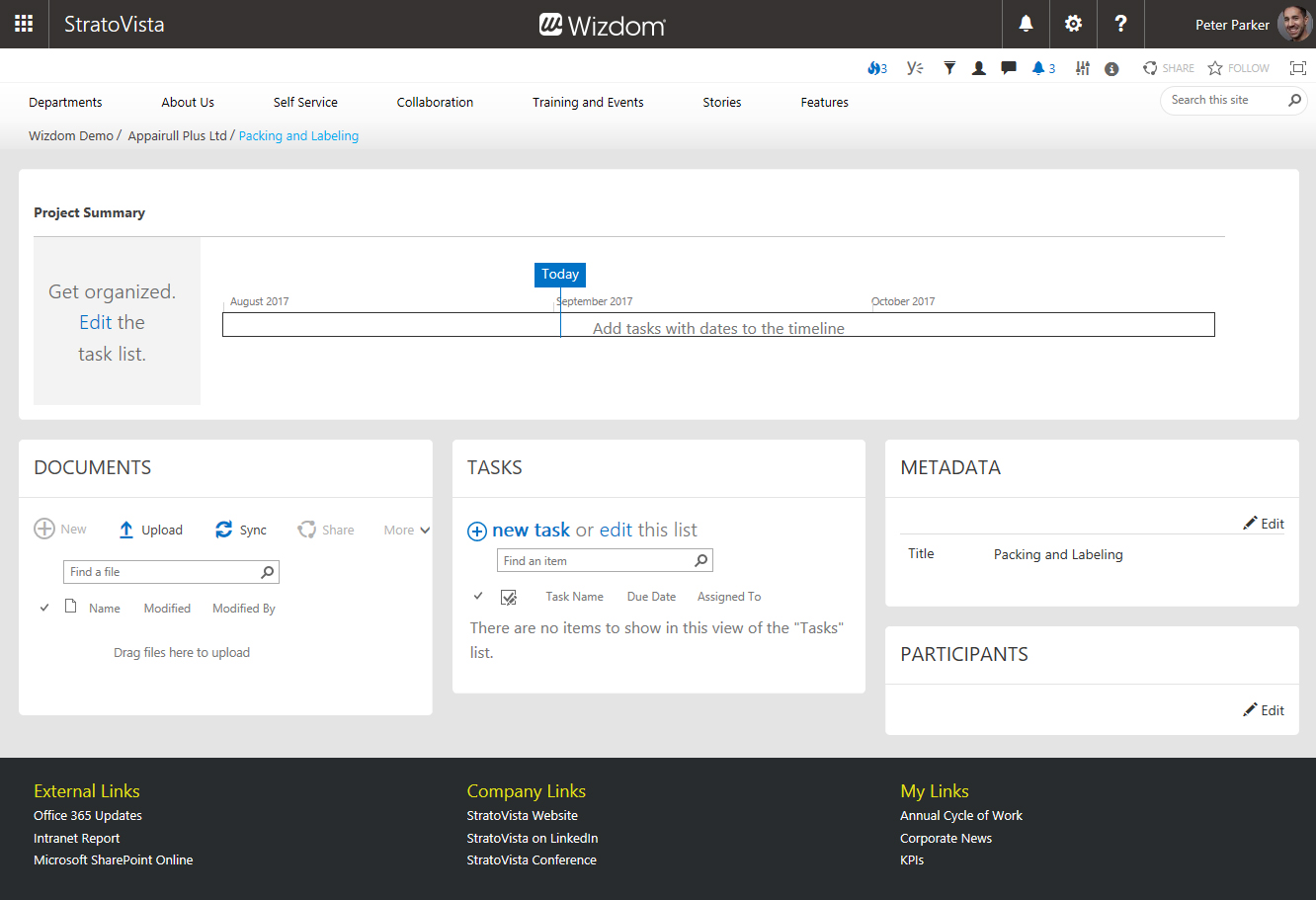Click the plus circle beside new task
The image size is (1316, 900).
(x=476, y=532)
